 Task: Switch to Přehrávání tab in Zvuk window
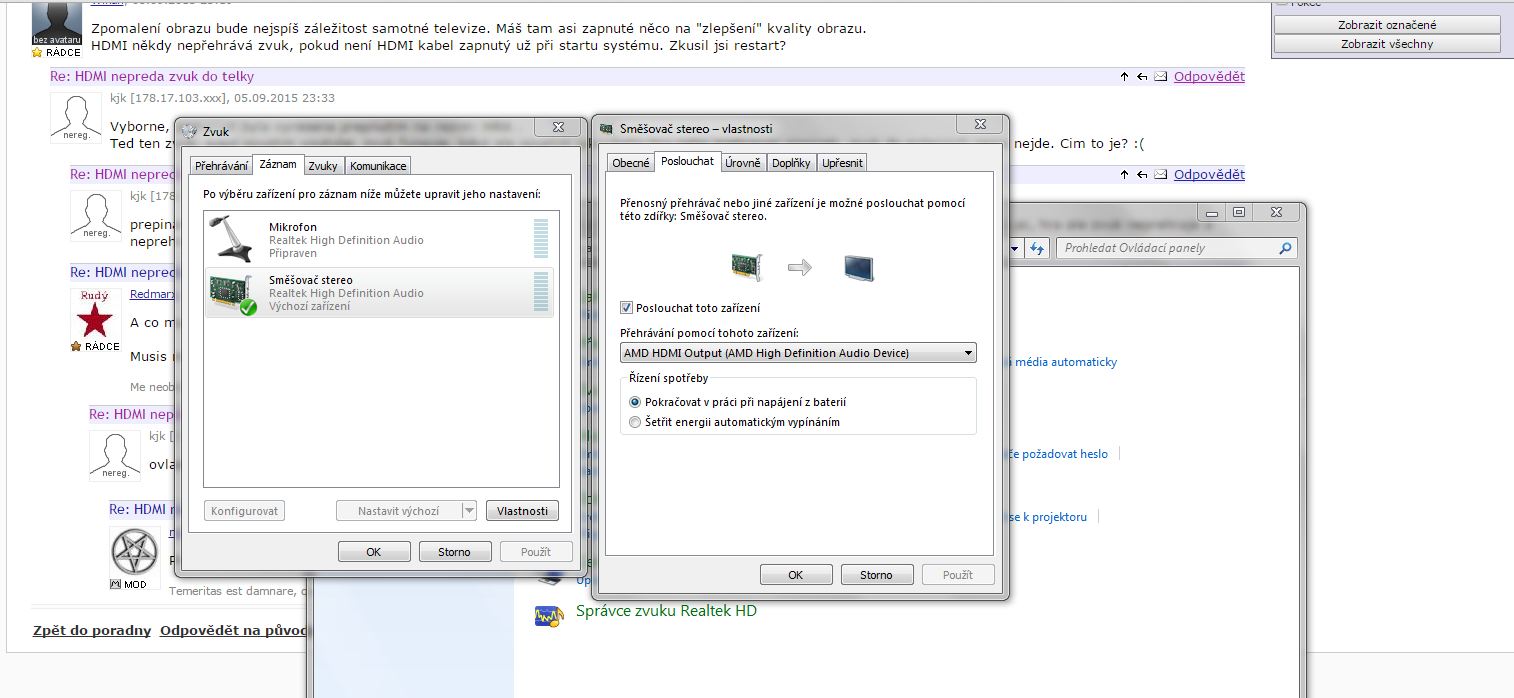click(222, 166)
